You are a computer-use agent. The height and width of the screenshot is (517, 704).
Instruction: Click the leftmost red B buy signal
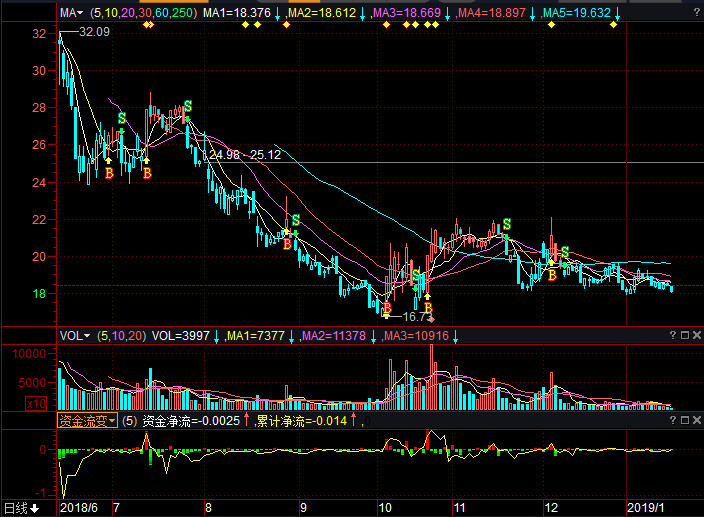click(109, 174)
